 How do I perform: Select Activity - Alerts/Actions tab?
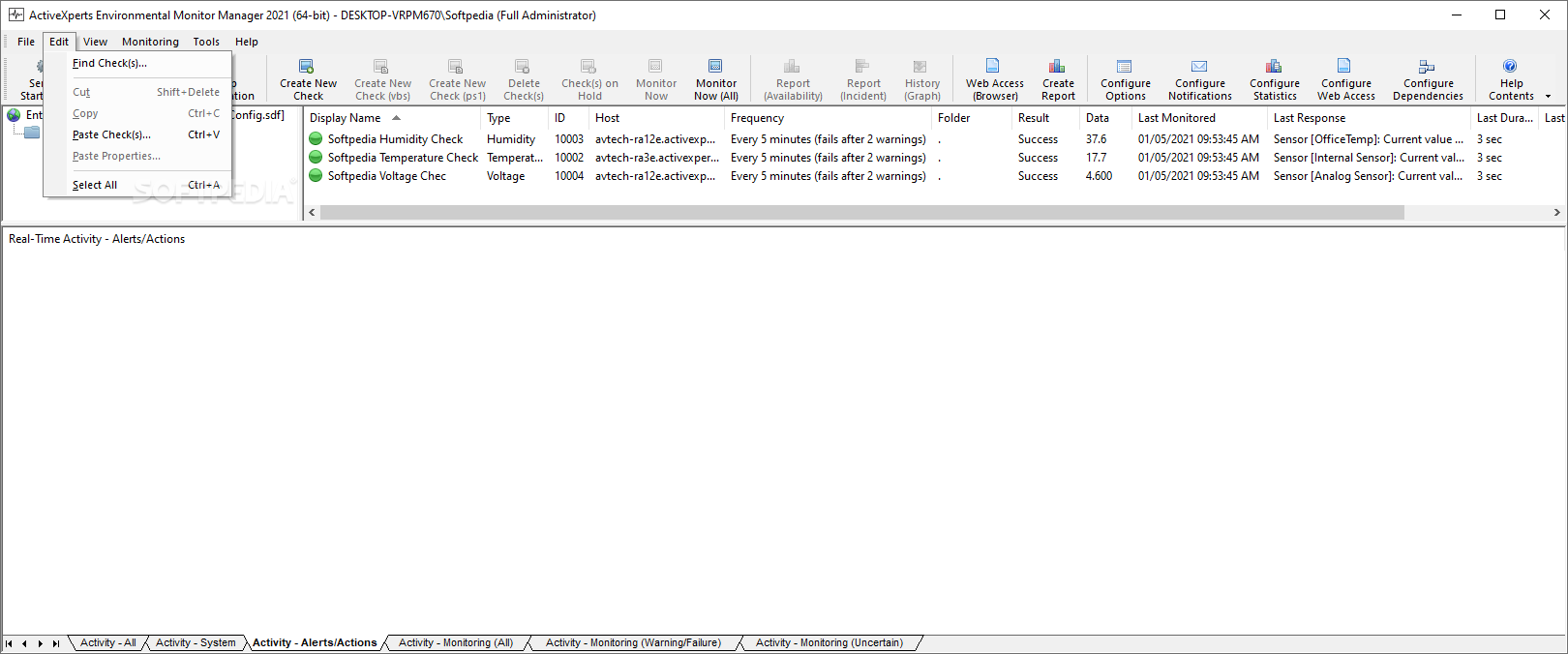[315, 642]
